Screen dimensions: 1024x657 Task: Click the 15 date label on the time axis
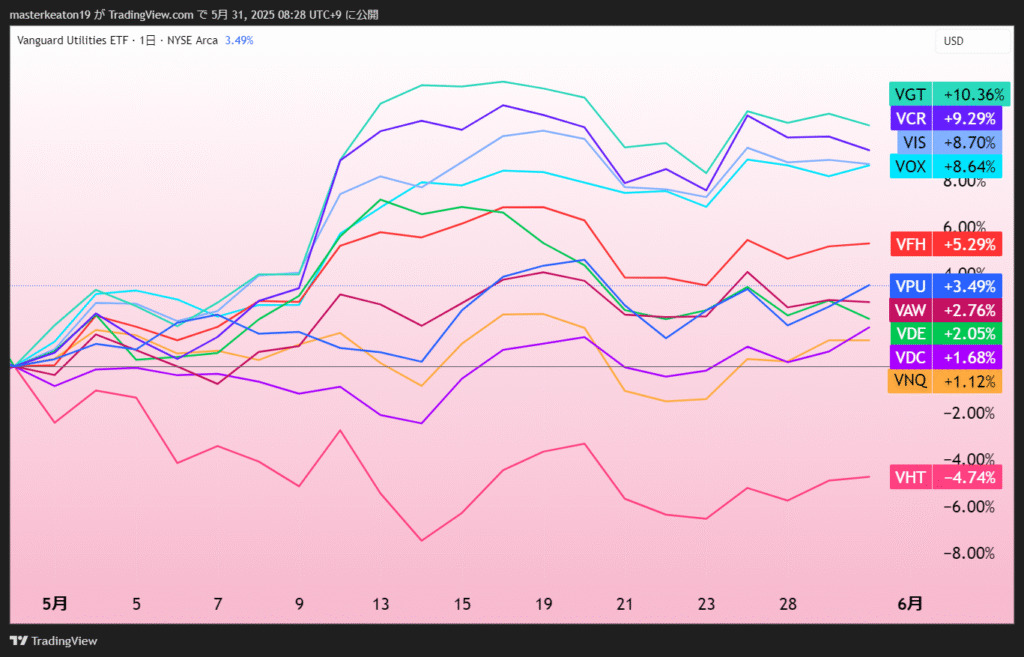[462, 603]
